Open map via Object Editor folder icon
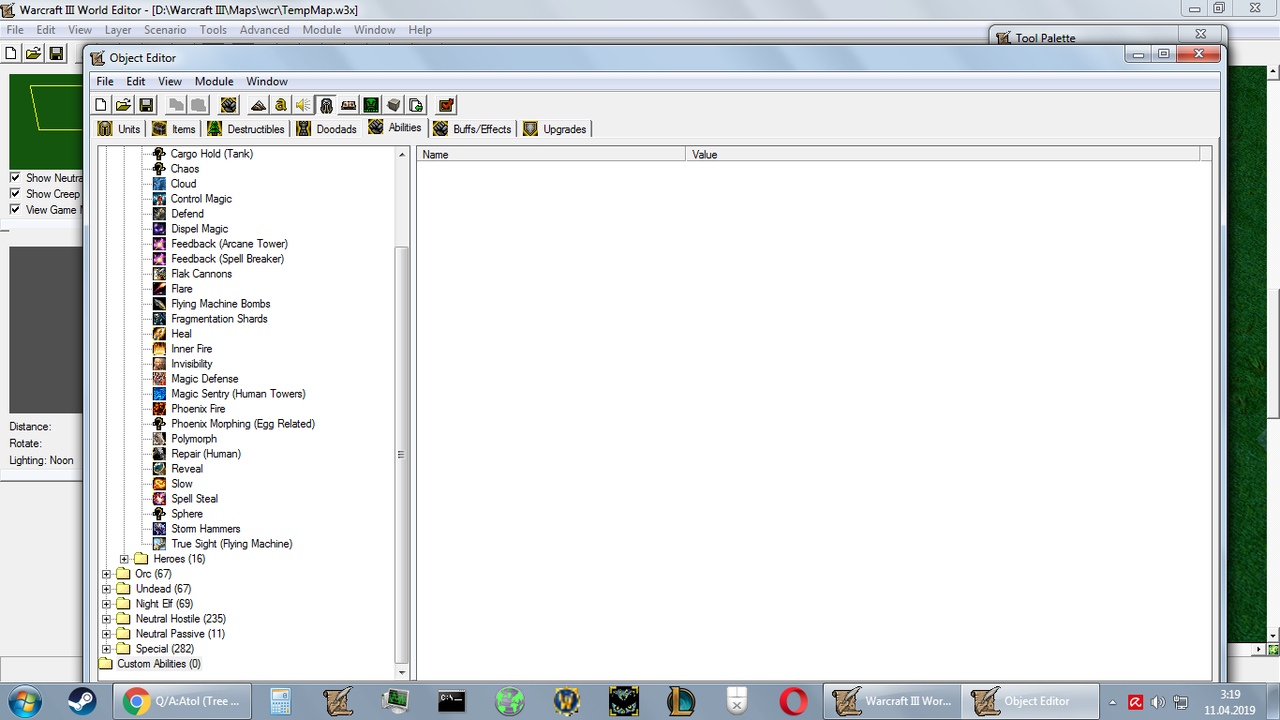 coord(123,105)
